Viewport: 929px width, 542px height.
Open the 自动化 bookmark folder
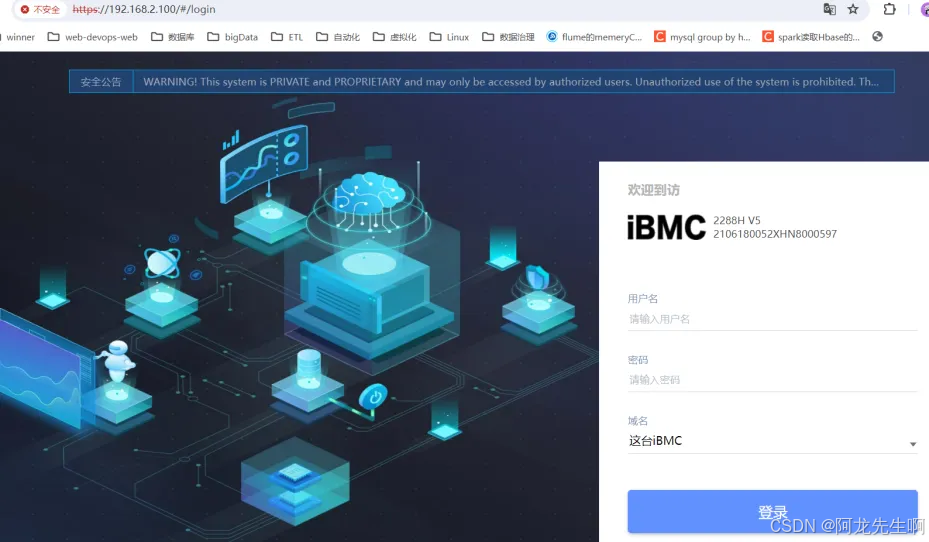tap(338, 37)
